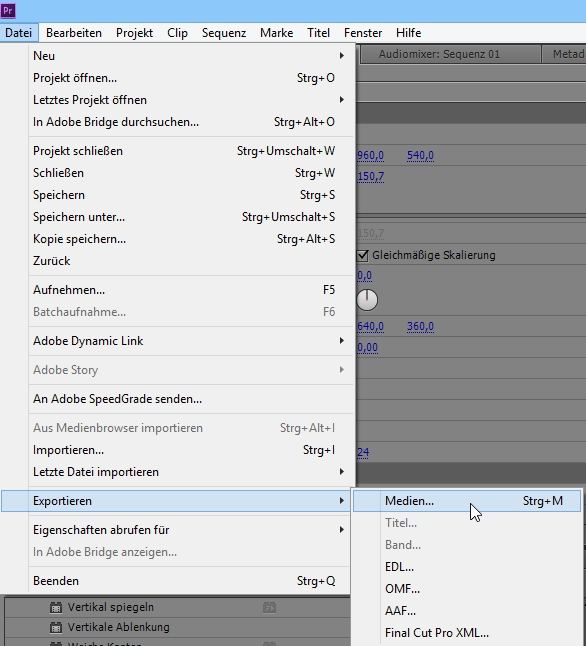Choose Importieren… menu entry
586x646 pixels.
(188, 450)
